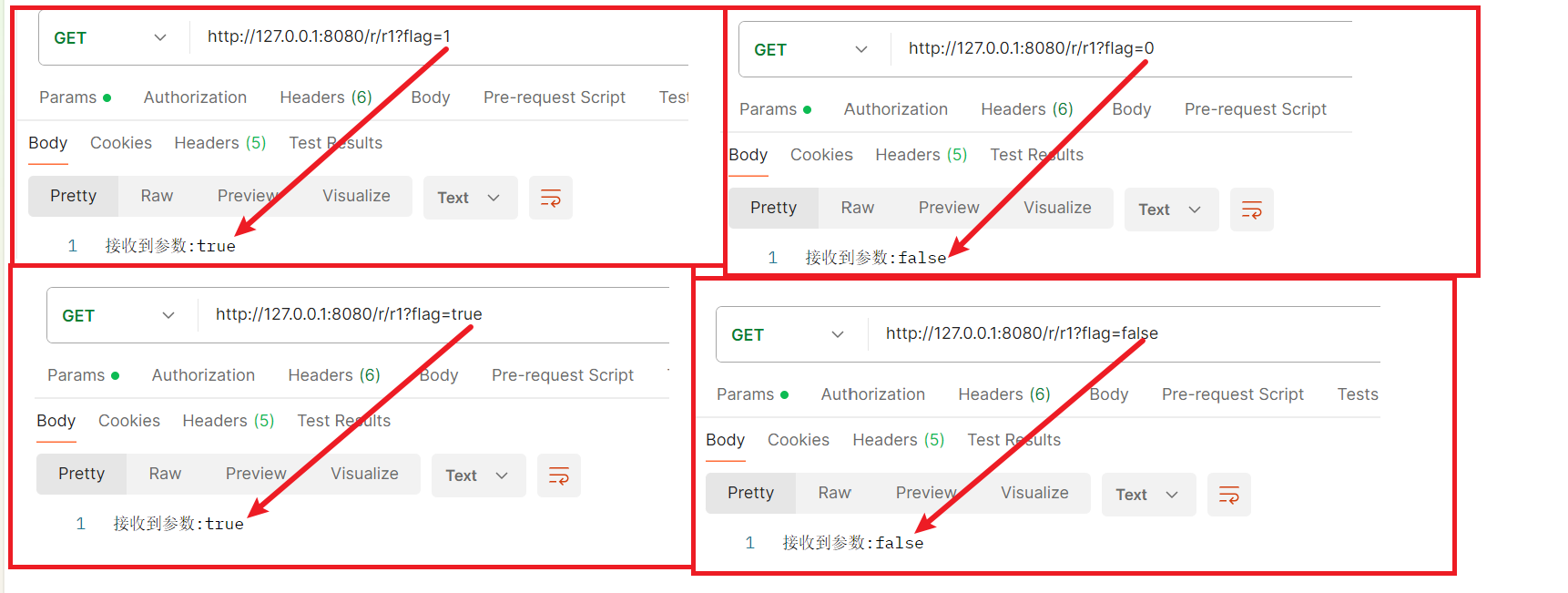This screenshot has width=1568, height=593.
Task: Show response Headers (5) in flag=false panel
Action: pos(899,440)
